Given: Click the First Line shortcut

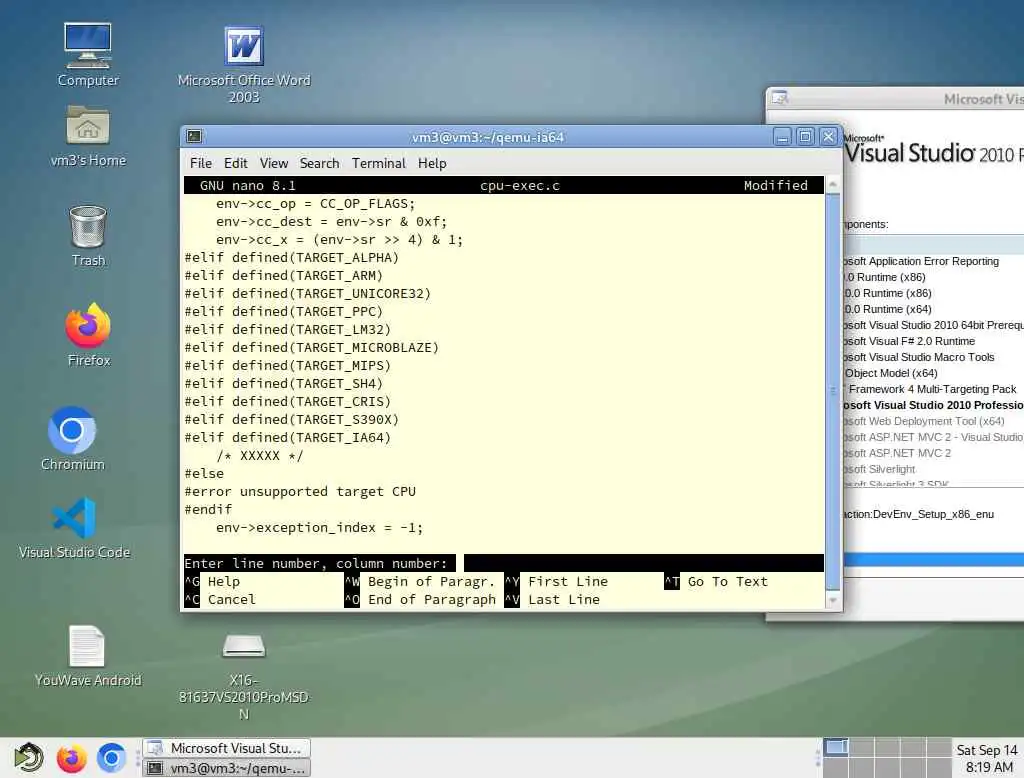Looking at the screenshot, I should (x=556, y=581).
